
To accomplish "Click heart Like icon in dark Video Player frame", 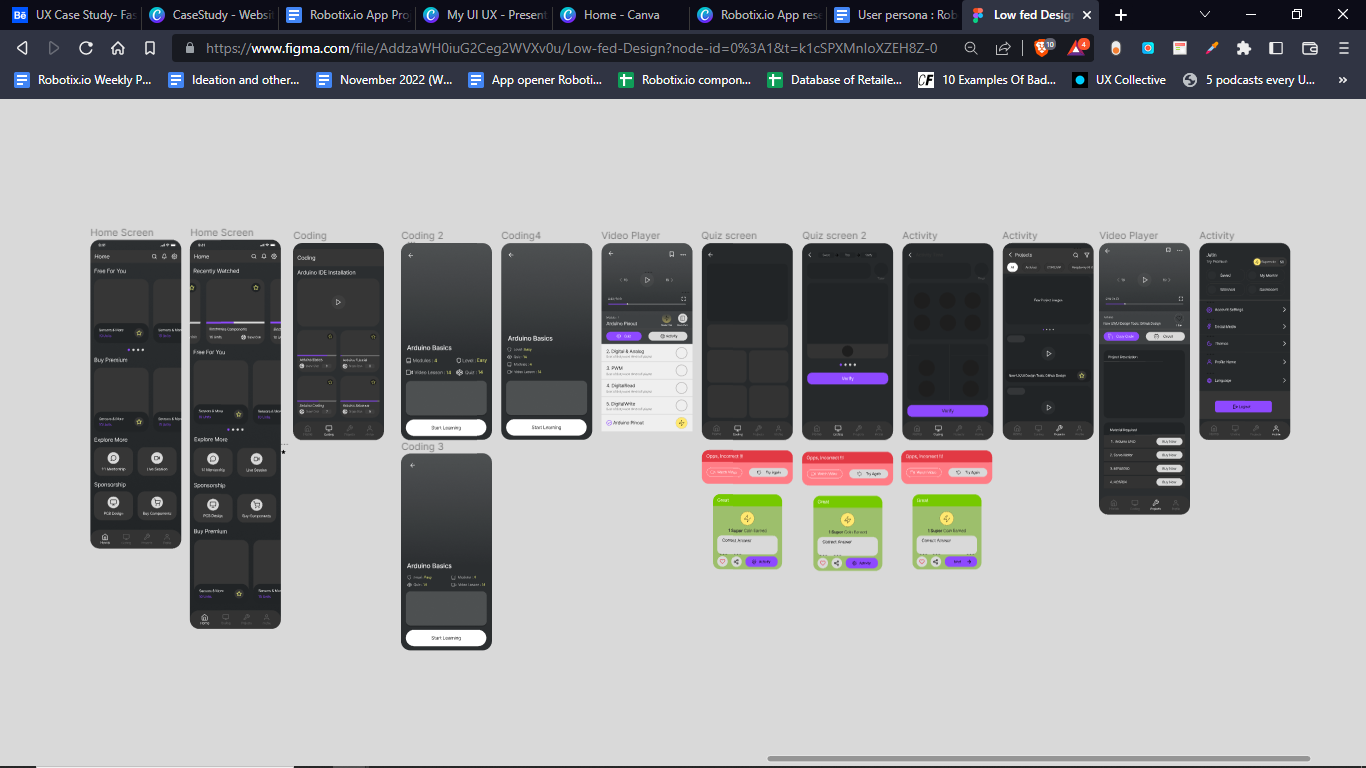I will [1179, 318].
